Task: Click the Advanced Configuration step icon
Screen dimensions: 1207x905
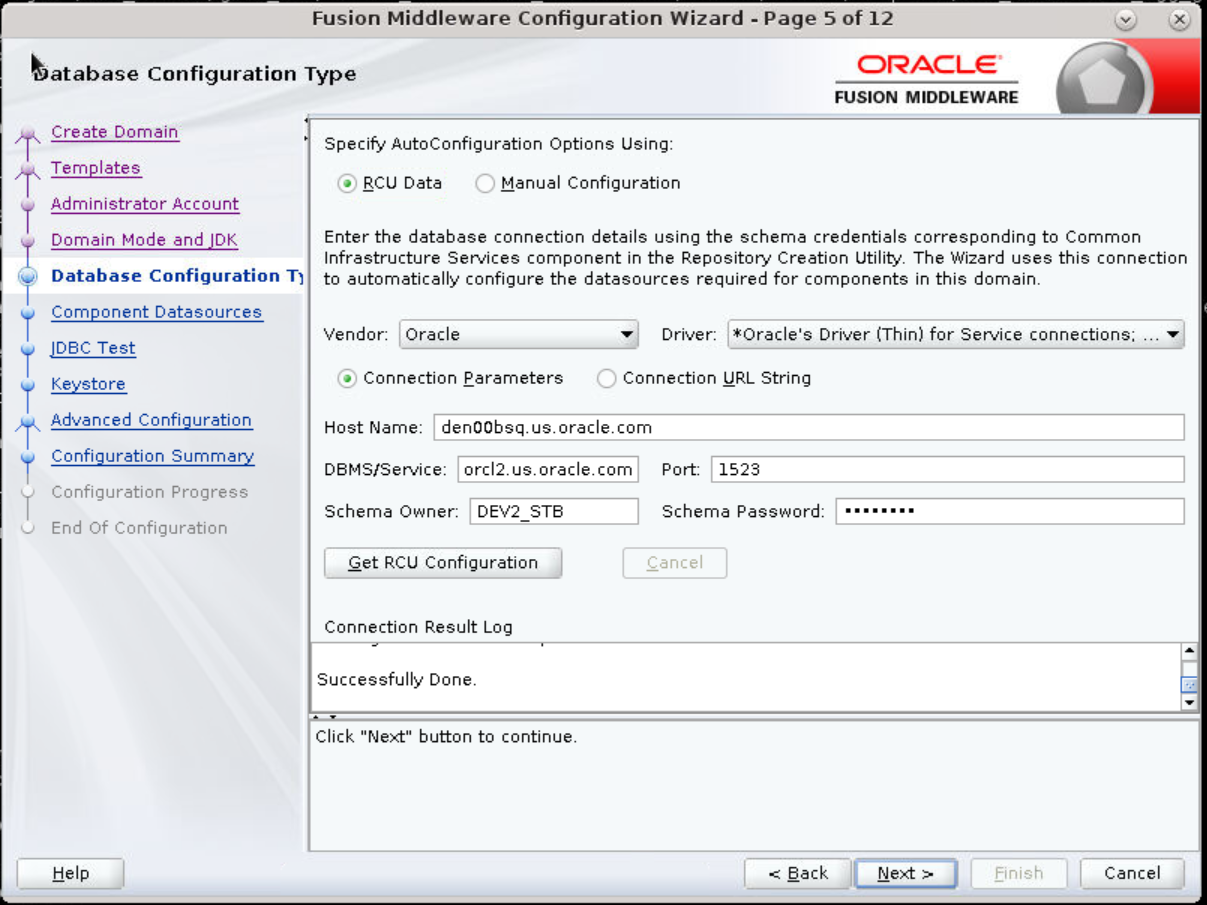Action: 28,423
